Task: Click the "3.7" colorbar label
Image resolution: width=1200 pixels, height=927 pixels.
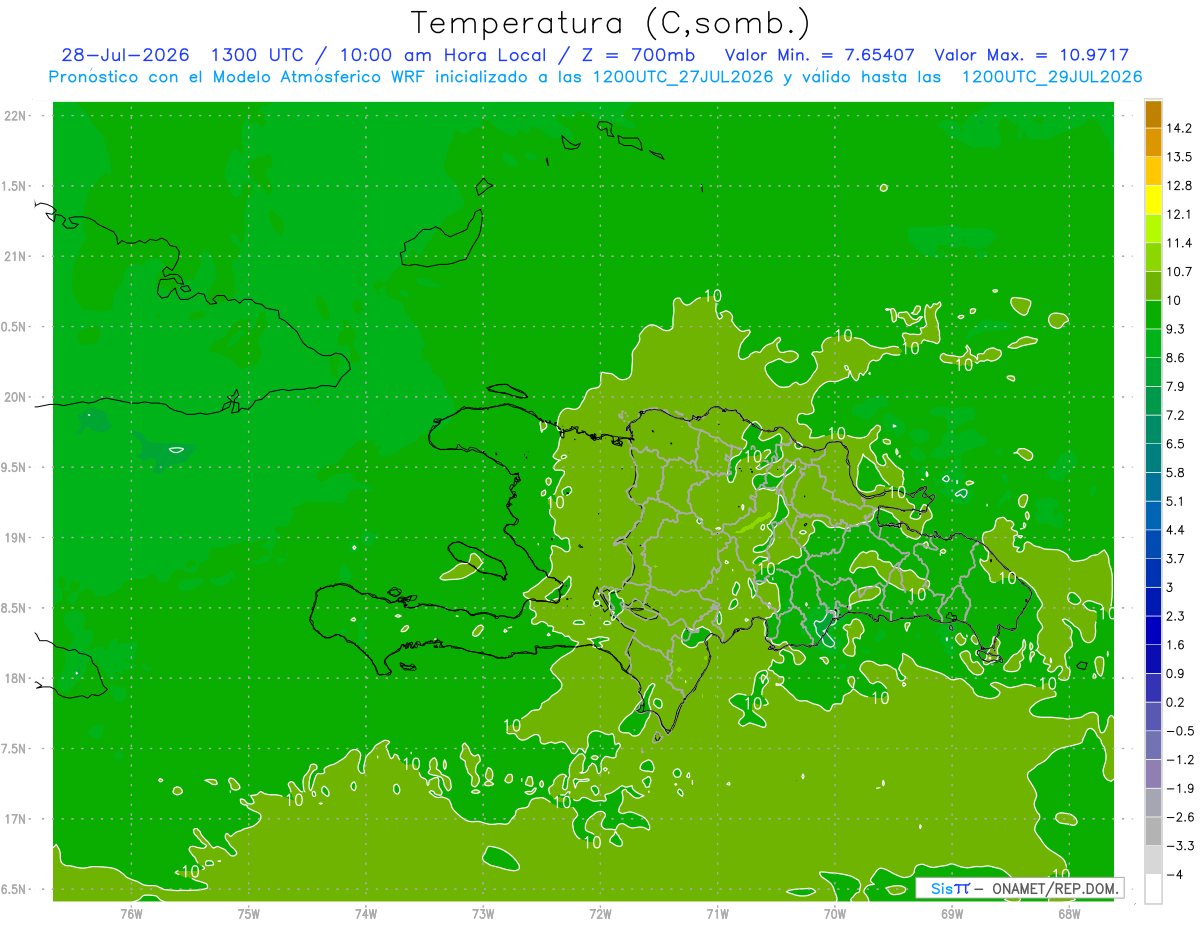Action: pyautogui.click(x=1176, y=559)
